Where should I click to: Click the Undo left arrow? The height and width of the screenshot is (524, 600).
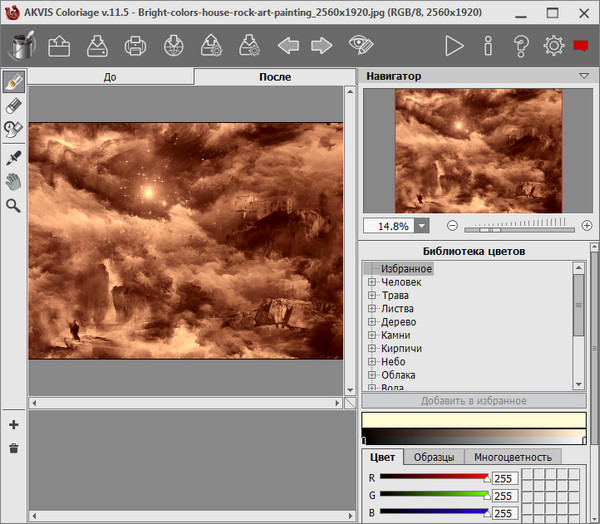coord(288,46)
